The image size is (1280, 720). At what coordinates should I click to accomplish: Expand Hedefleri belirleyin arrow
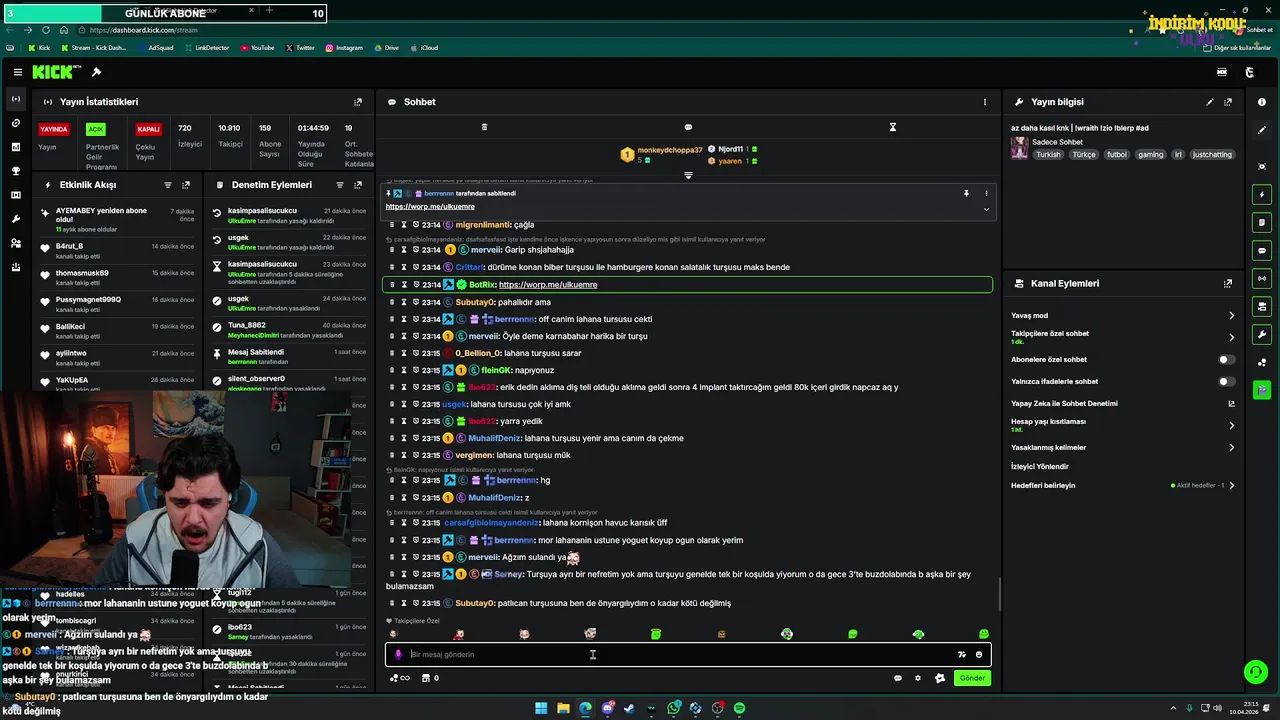coord(1231,485)
